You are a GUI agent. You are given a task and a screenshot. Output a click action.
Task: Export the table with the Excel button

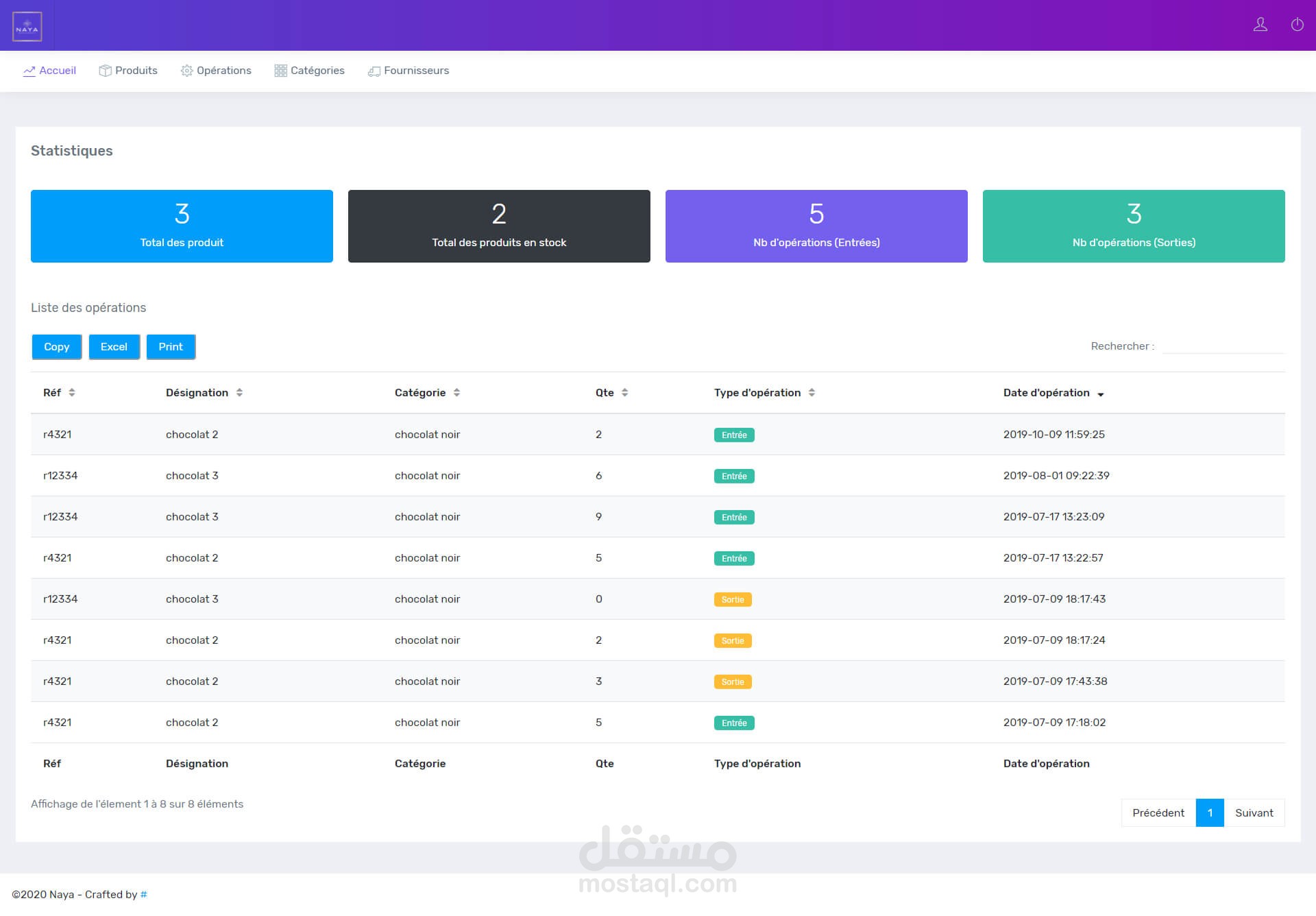[x=114, y=347]
